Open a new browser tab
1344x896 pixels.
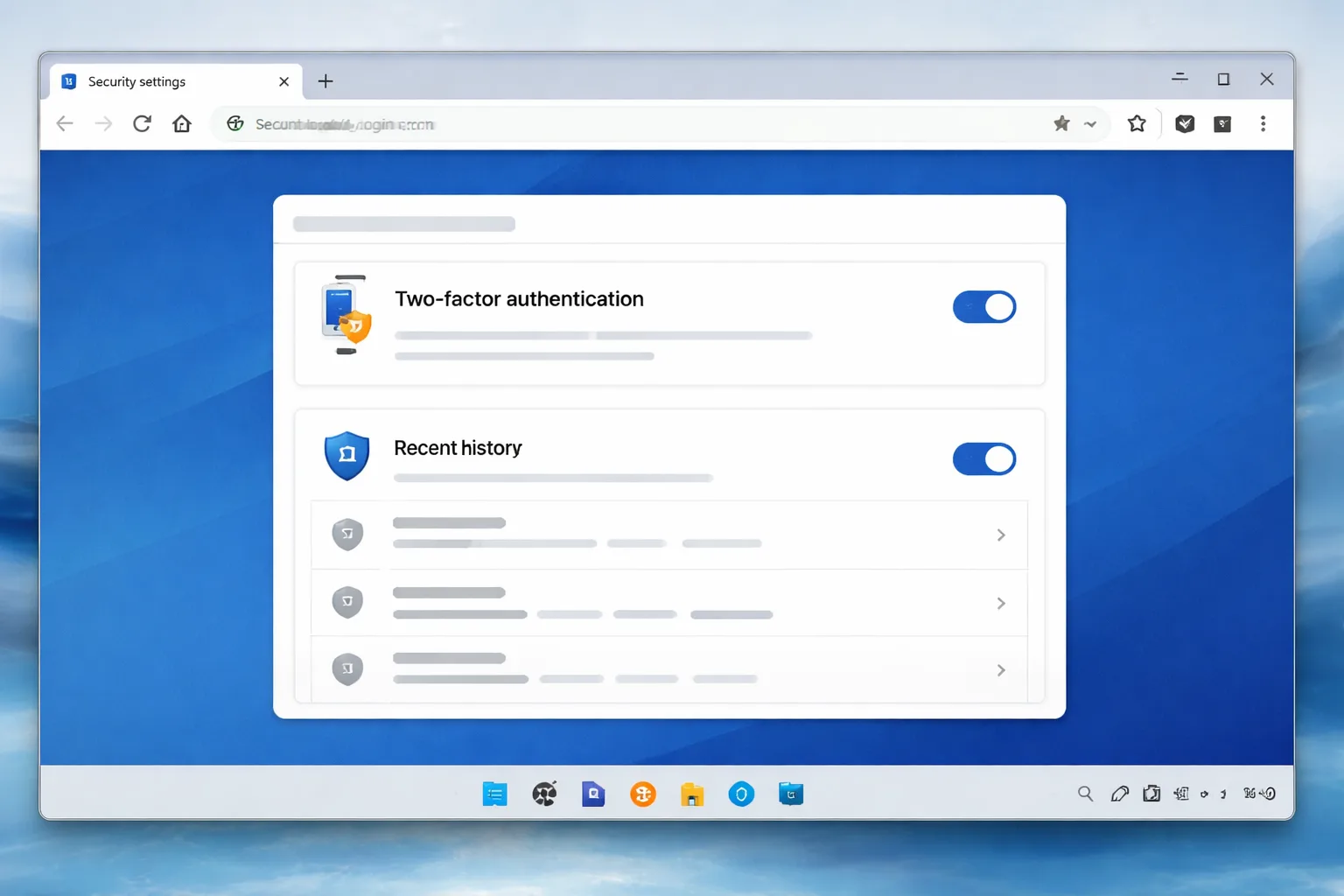pos(325,81)
